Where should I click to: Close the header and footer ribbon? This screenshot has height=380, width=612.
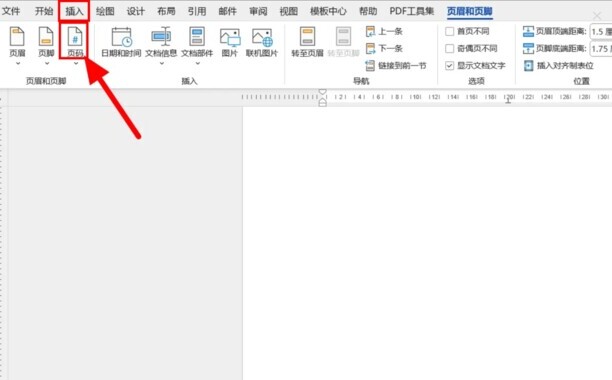[x=597, y=16]
